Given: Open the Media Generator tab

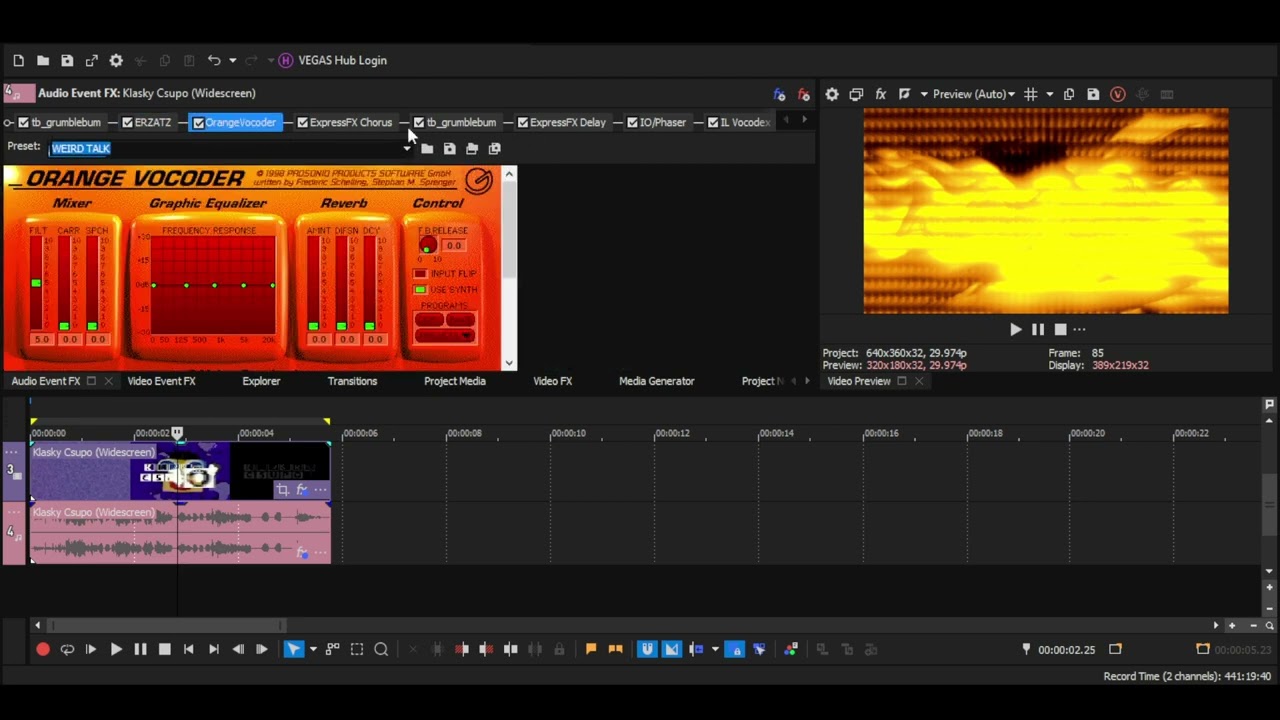Looking at the screenshot, I should click(x=656, y=381).
